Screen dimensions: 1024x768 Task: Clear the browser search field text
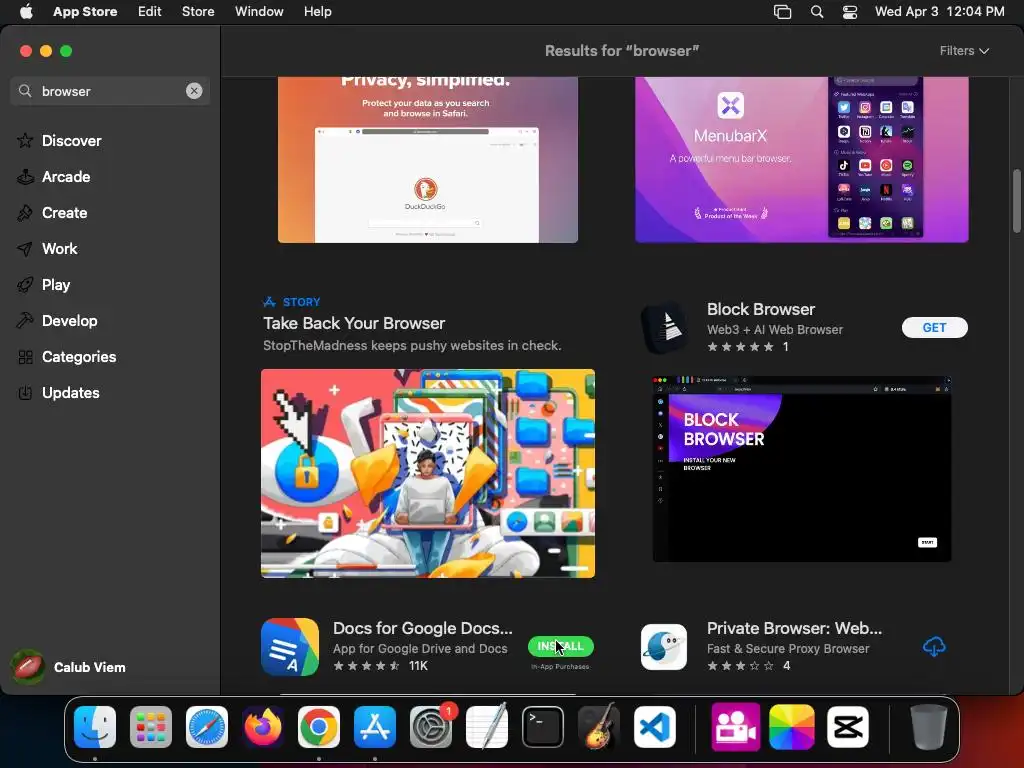point(194,91)
